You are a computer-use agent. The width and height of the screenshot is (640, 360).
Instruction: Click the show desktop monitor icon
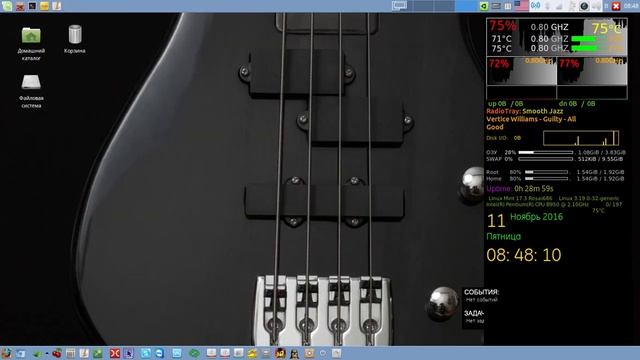(399, 6)
